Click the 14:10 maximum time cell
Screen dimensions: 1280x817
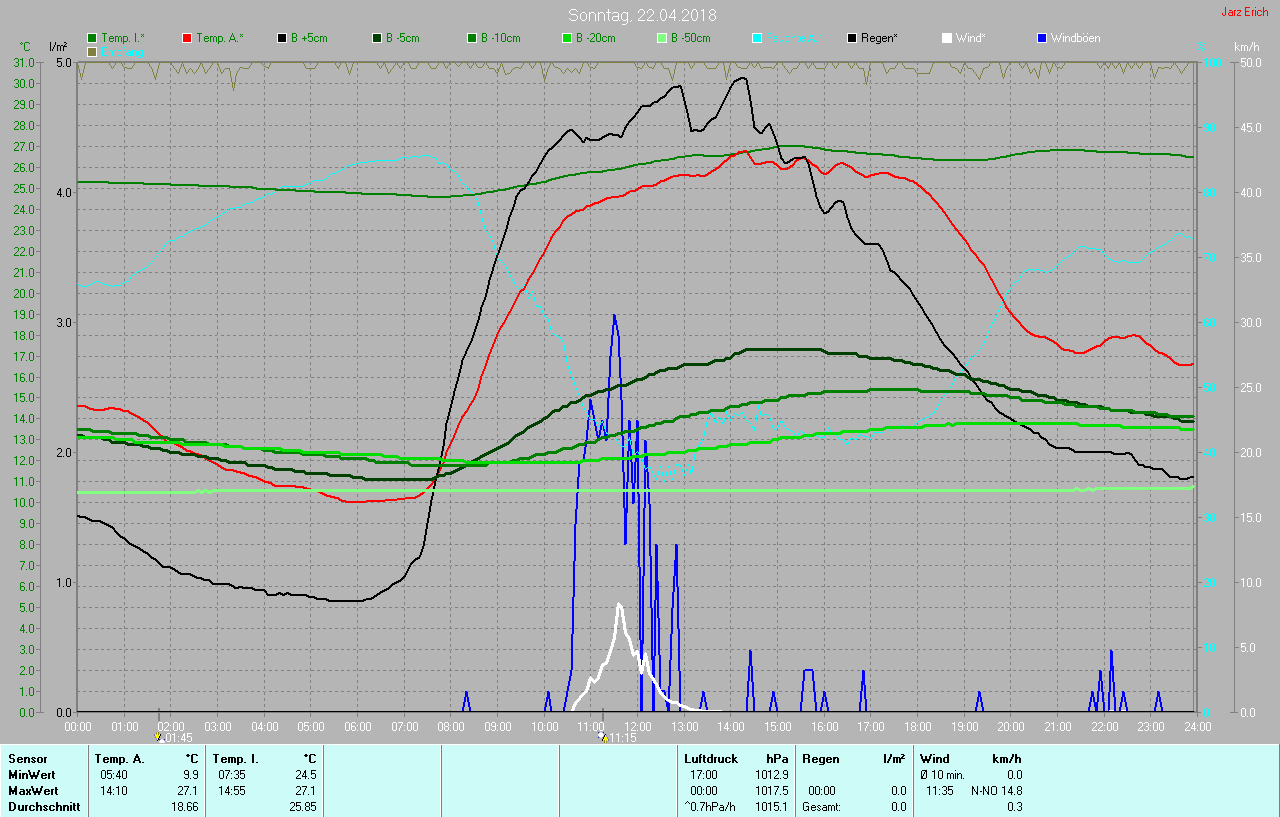[x=114, y=791]
